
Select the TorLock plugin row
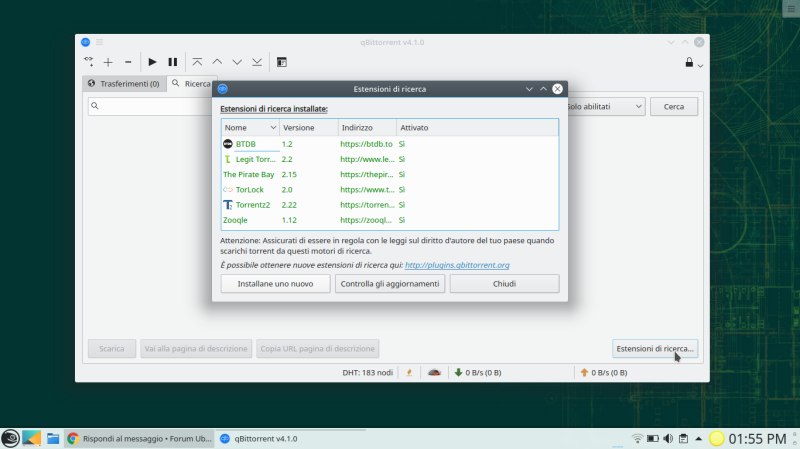390,190
